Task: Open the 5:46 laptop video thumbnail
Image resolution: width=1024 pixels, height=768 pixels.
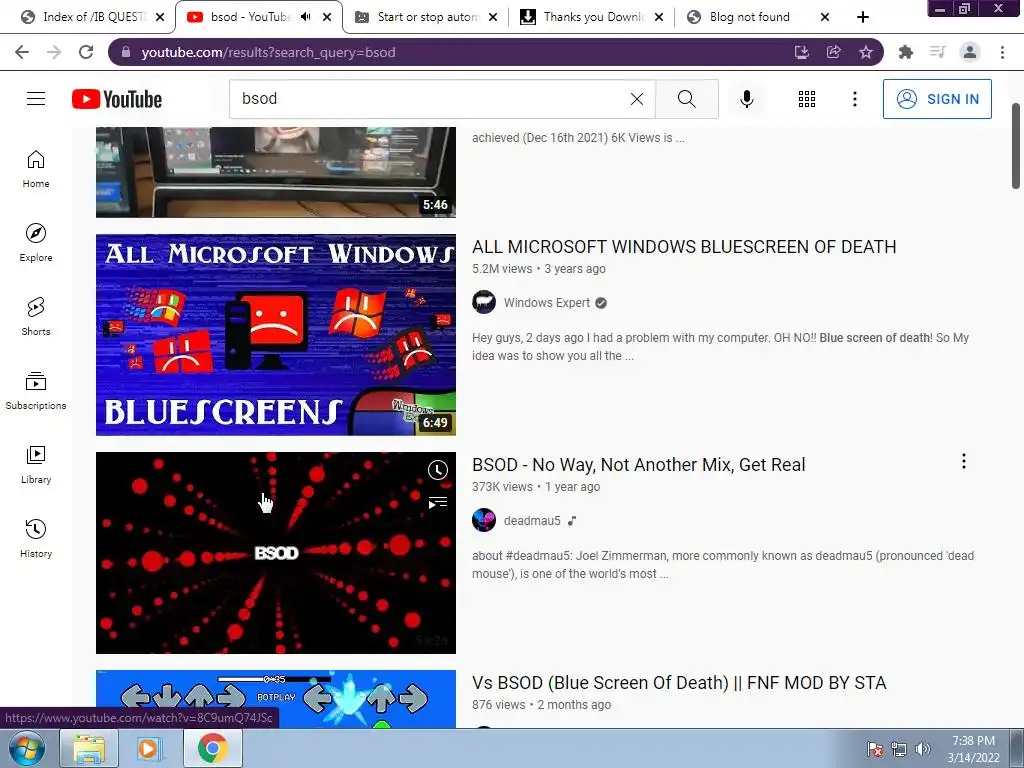Action: [276, 172]
